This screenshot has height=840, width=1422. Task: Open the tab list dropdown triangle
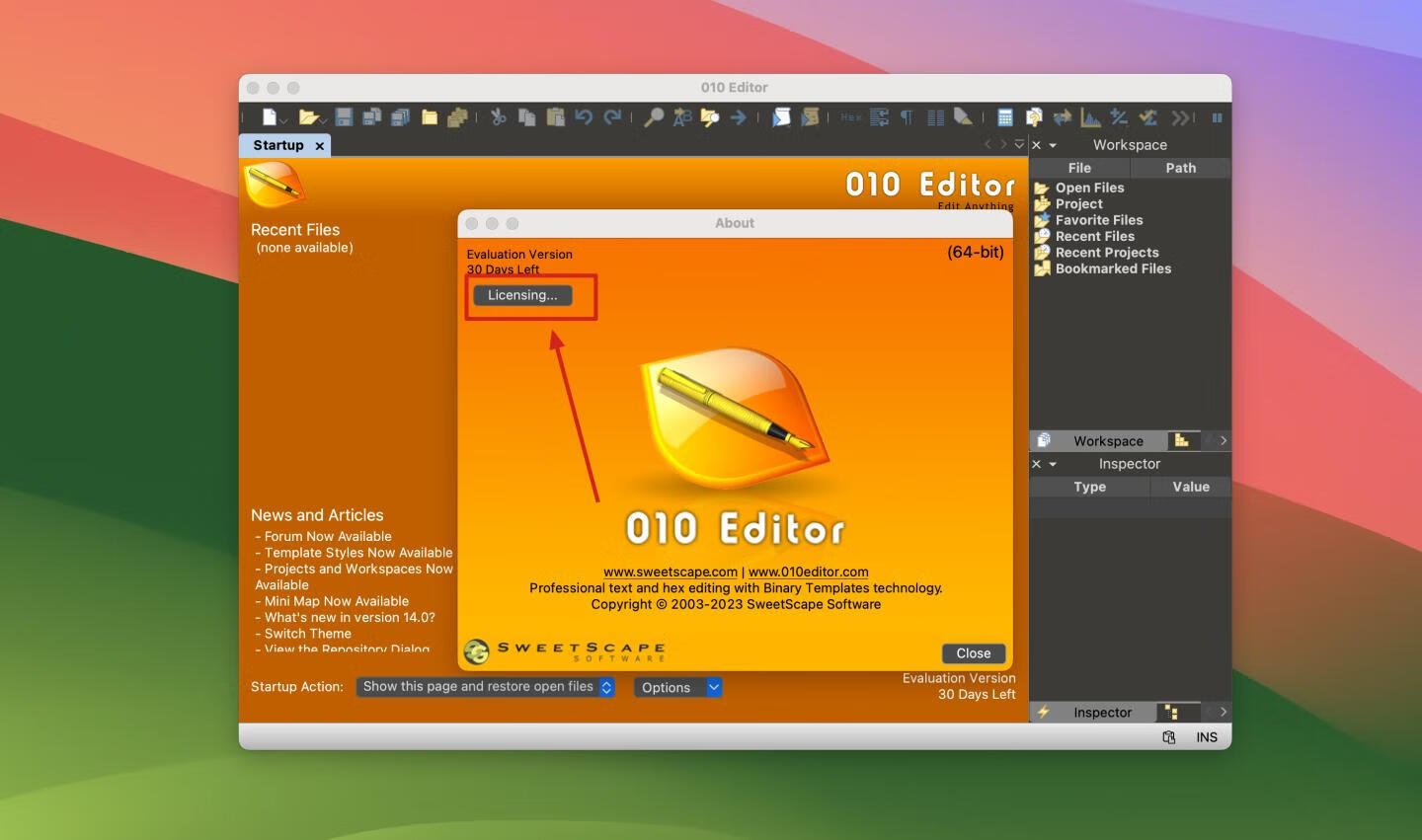(1019, 145)
